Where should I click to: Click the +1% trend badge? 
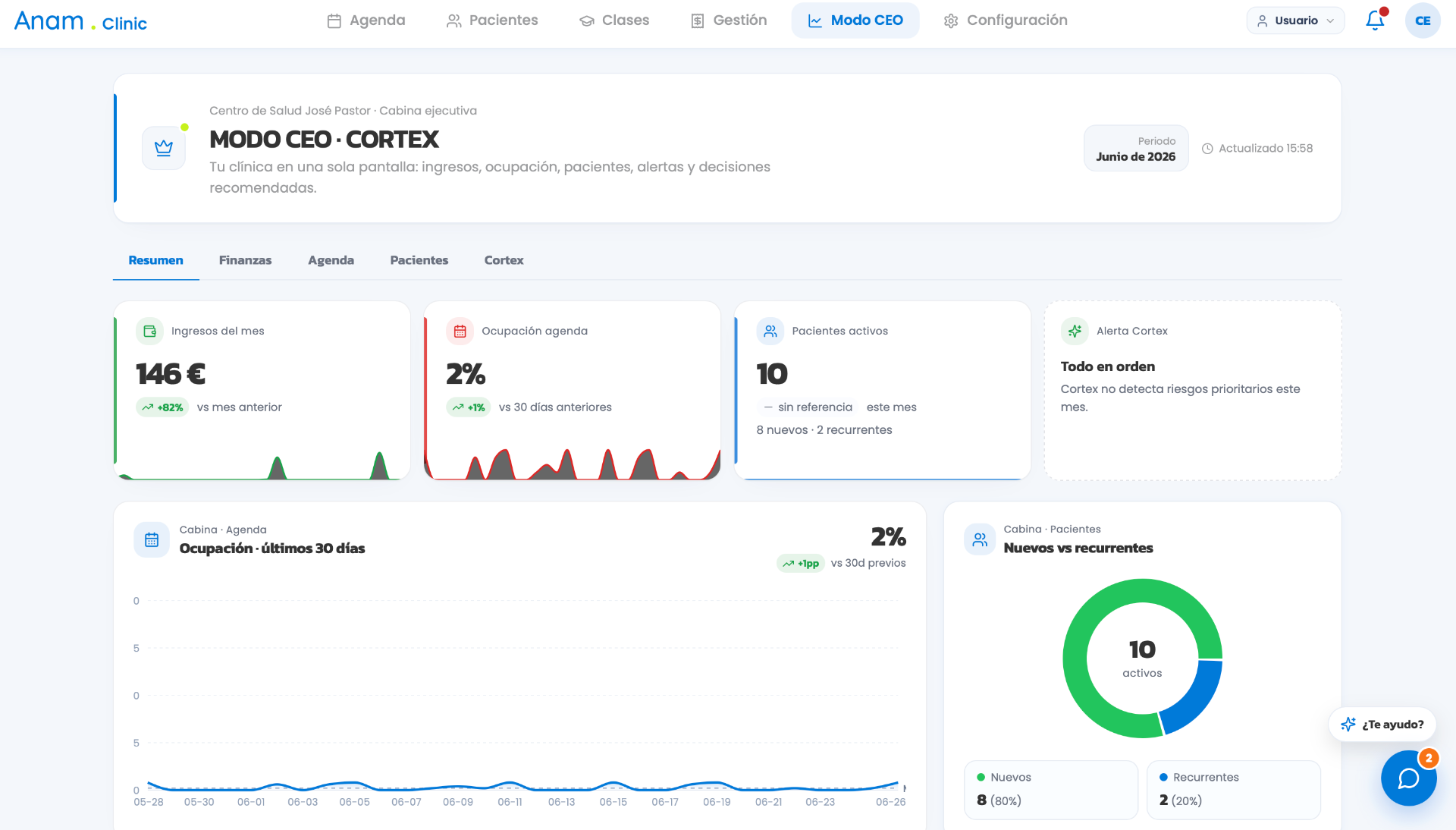click(x=468, y=407)
